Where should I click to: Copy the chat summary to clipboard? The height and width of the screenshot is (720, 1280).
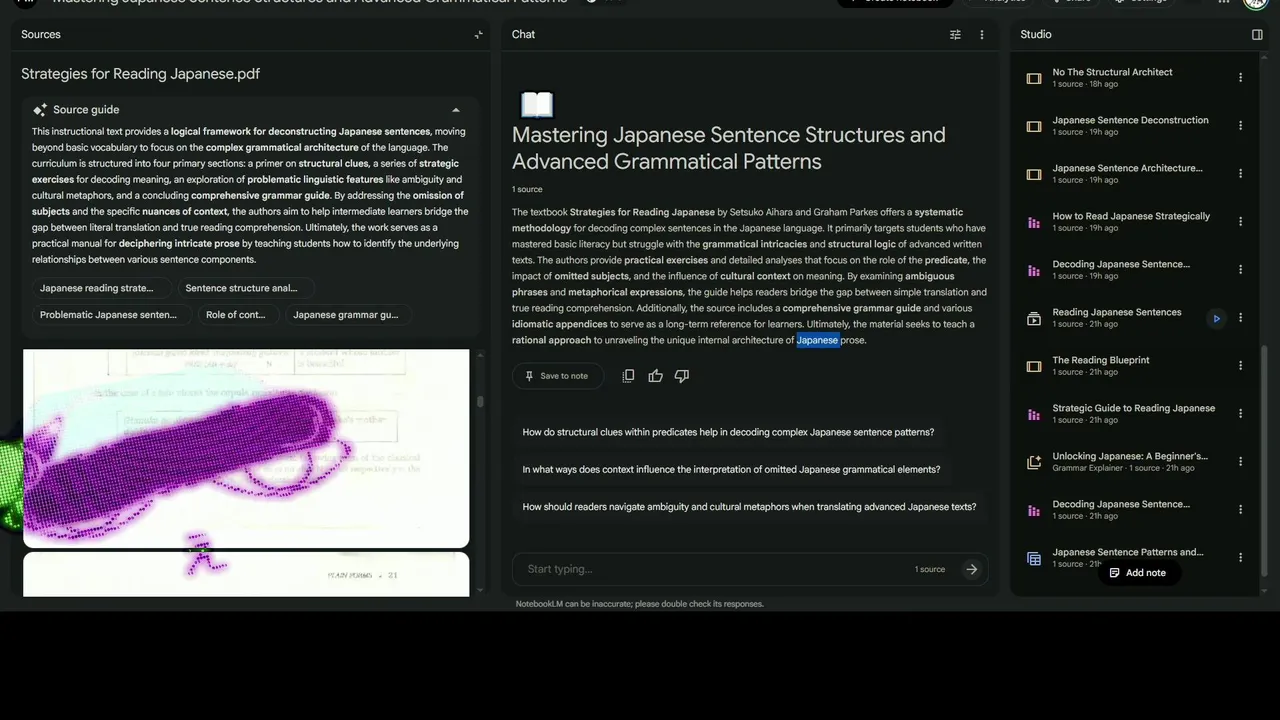[x=628, y=376]
